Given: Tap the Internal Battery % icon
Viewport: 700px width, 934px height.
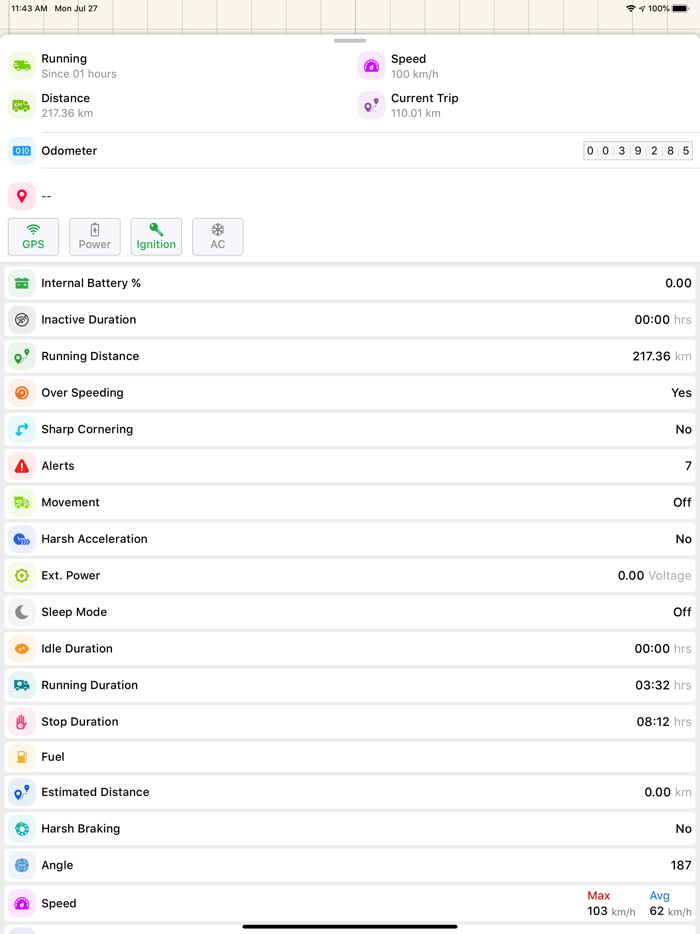Looking at the screenshot, I should click(x=22, y=284).
